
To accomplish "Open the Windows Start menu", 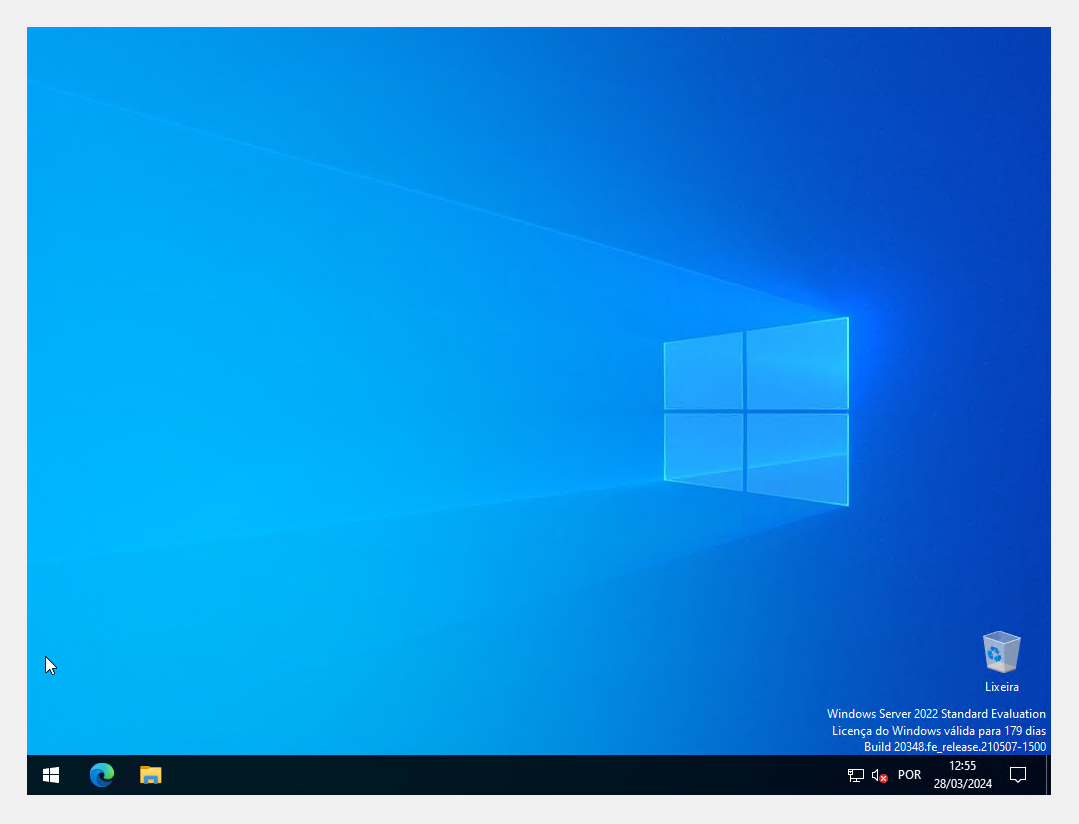I will 51,775.
